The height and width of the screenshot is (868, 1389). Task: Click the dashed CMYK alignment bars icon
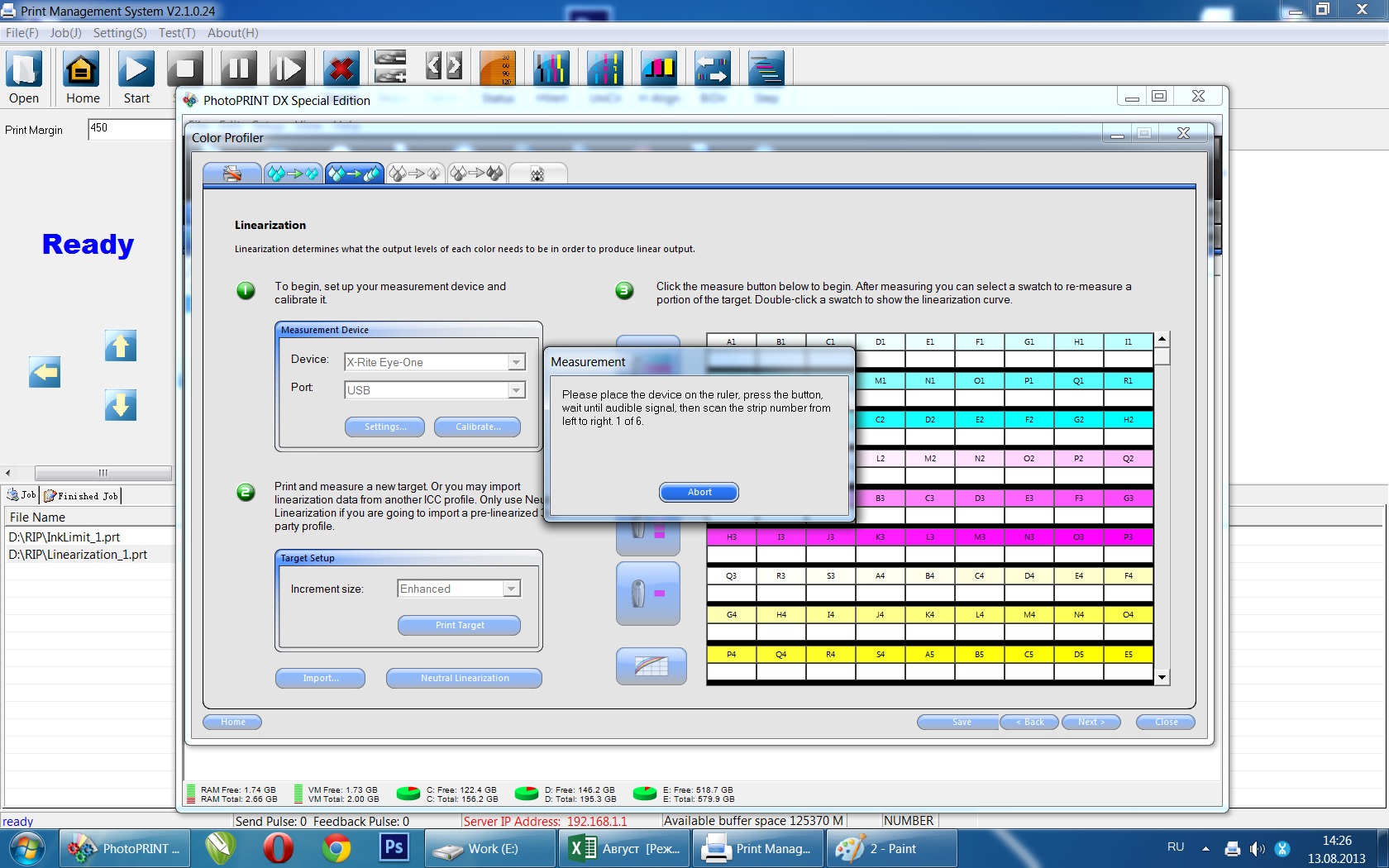click(x=605, y=69)
